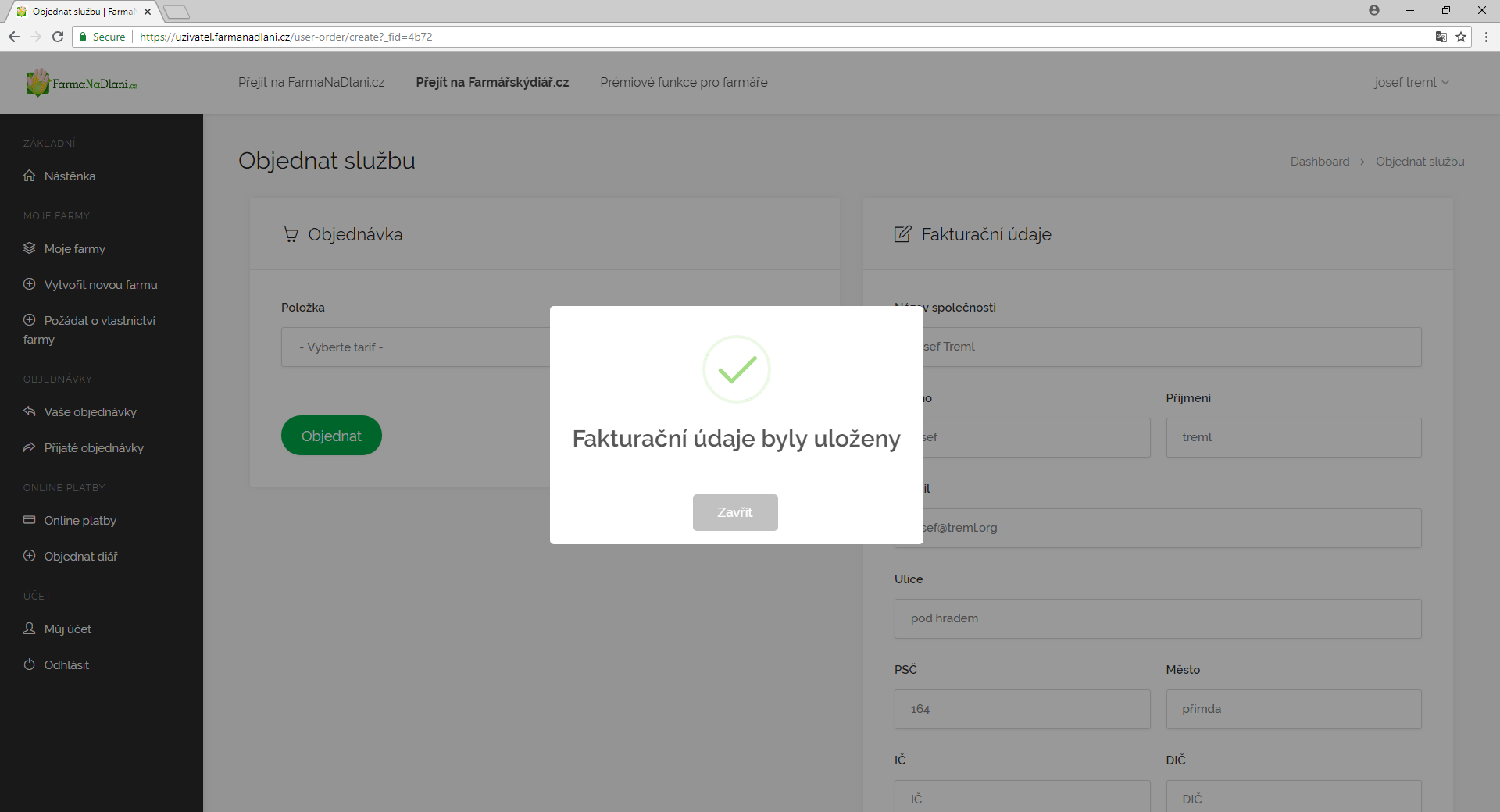Screen dimensions: 1500x812
Task: Open Prémiové funkce pro farmáře menu item
Action: click(684, 83)
